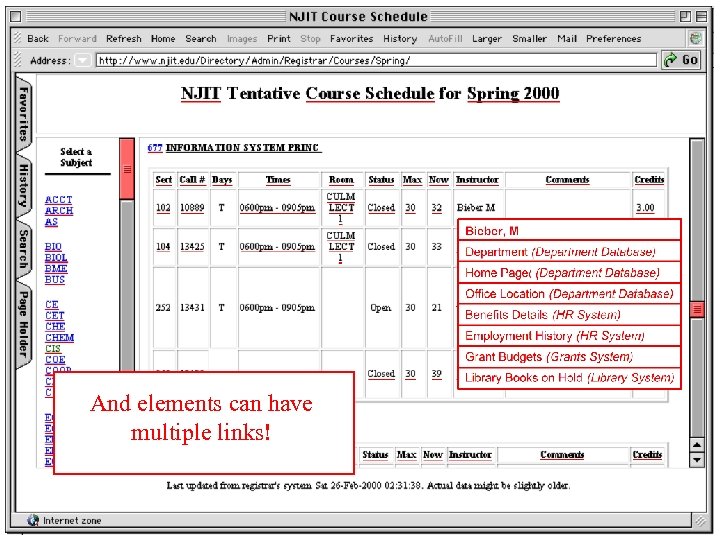Screen dimensions: 720x540
Task: Click instructor Bieber M in section 102
Action: 476,208
